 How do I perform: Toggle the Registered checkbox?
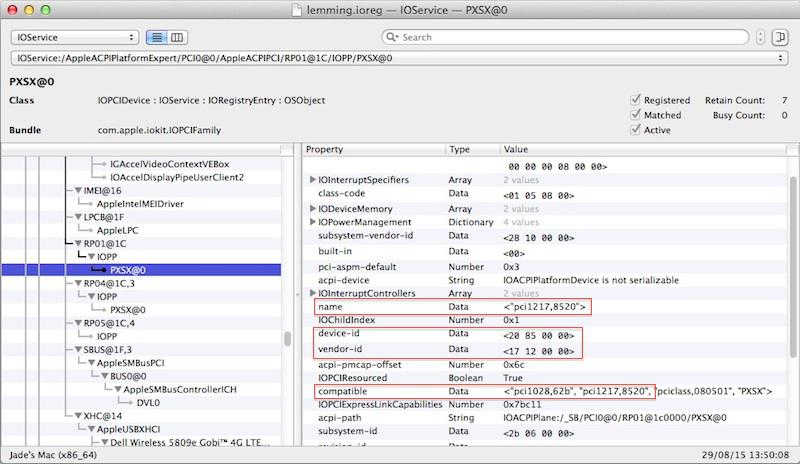(x=635, y=100)
